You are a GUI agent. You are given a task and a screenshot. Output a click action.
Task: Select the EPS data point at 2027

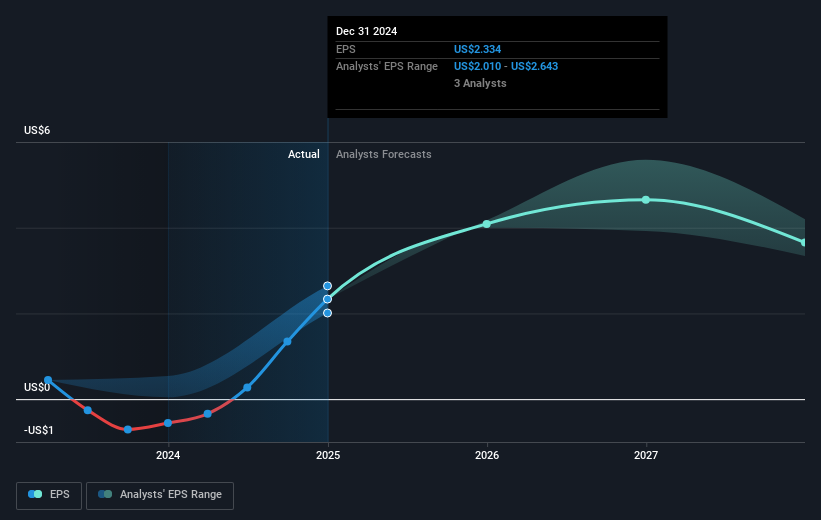click(646, 200)
